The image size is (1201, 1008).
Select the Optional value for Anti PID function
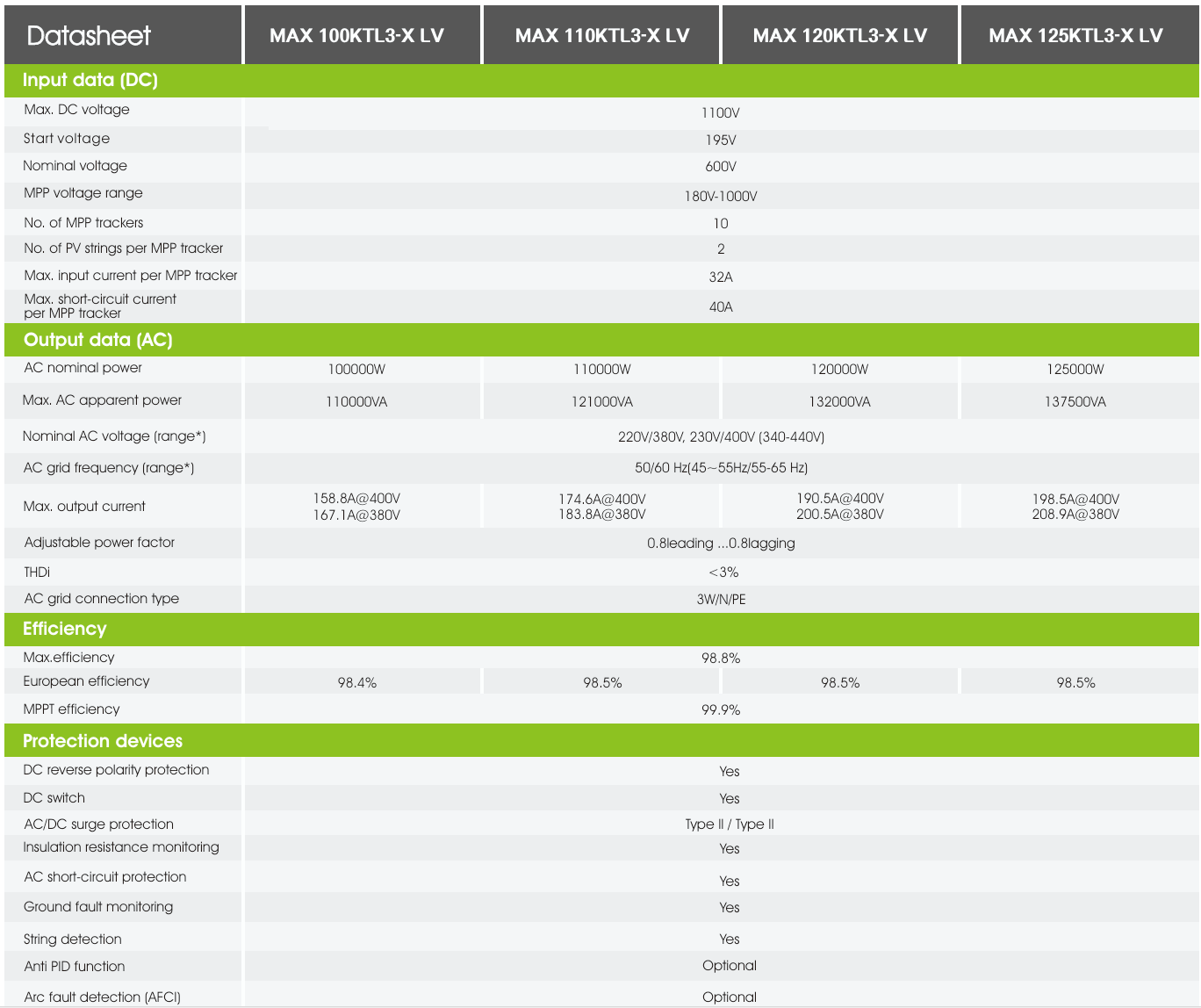729,966
